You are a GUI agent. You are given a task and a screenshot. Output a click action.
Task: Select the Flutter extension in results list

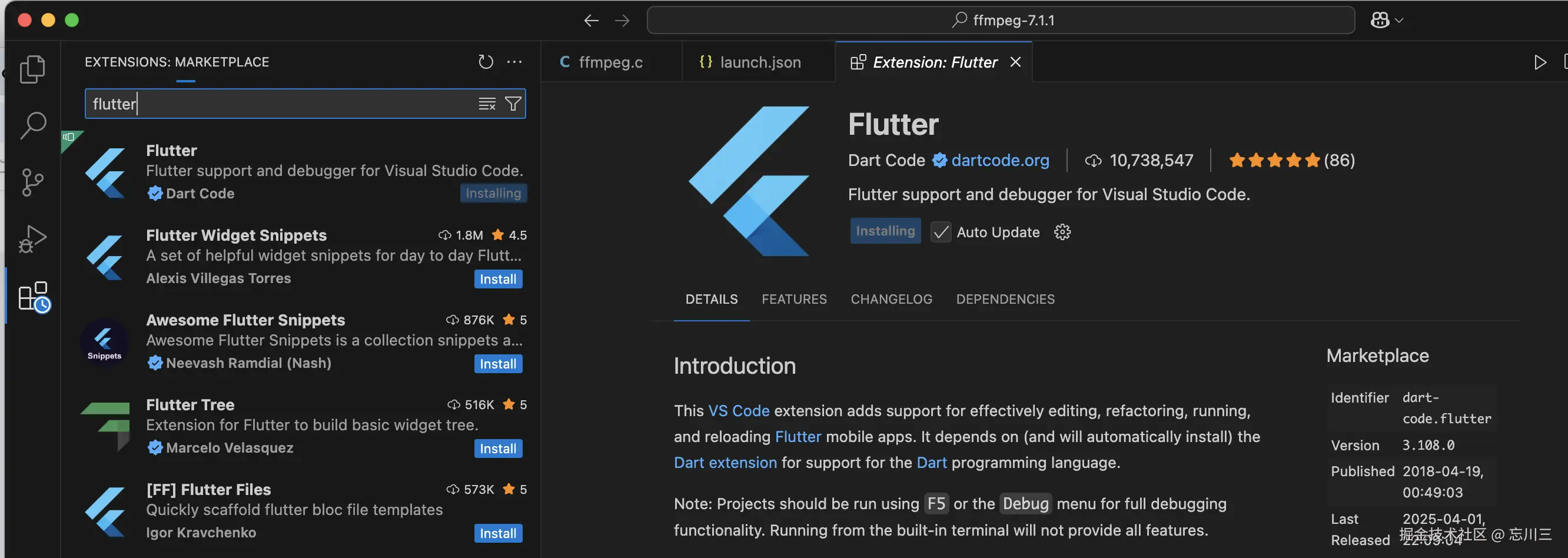(x=301, y=172)
